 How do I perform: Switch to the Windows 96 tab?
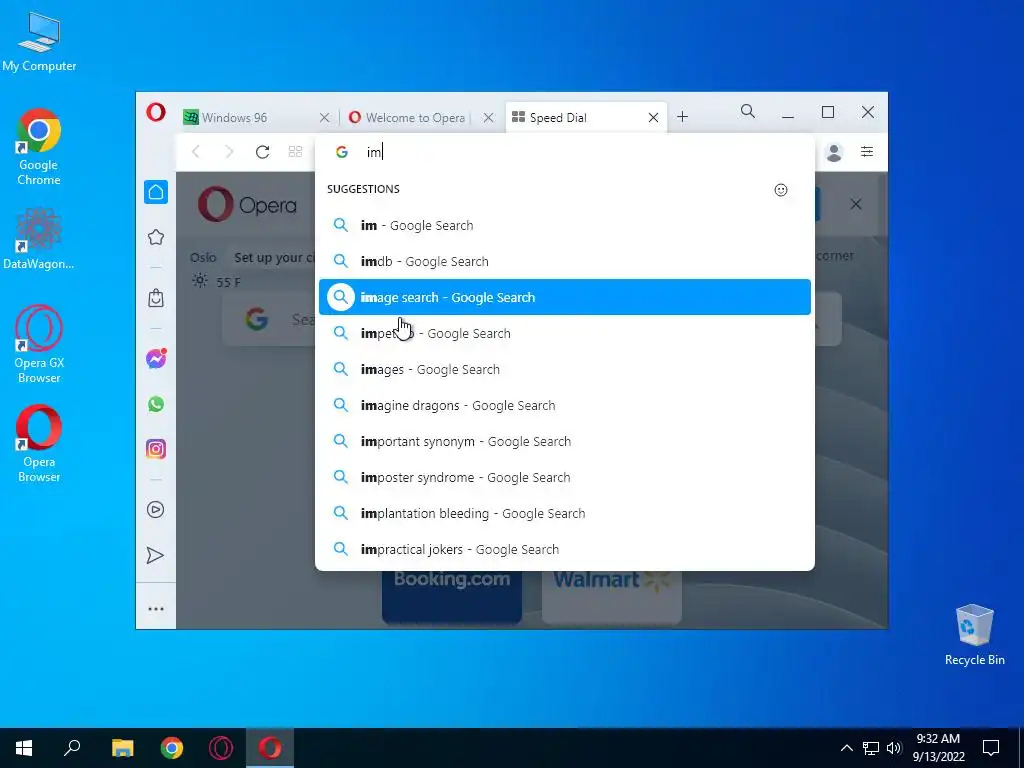(258, 118)
